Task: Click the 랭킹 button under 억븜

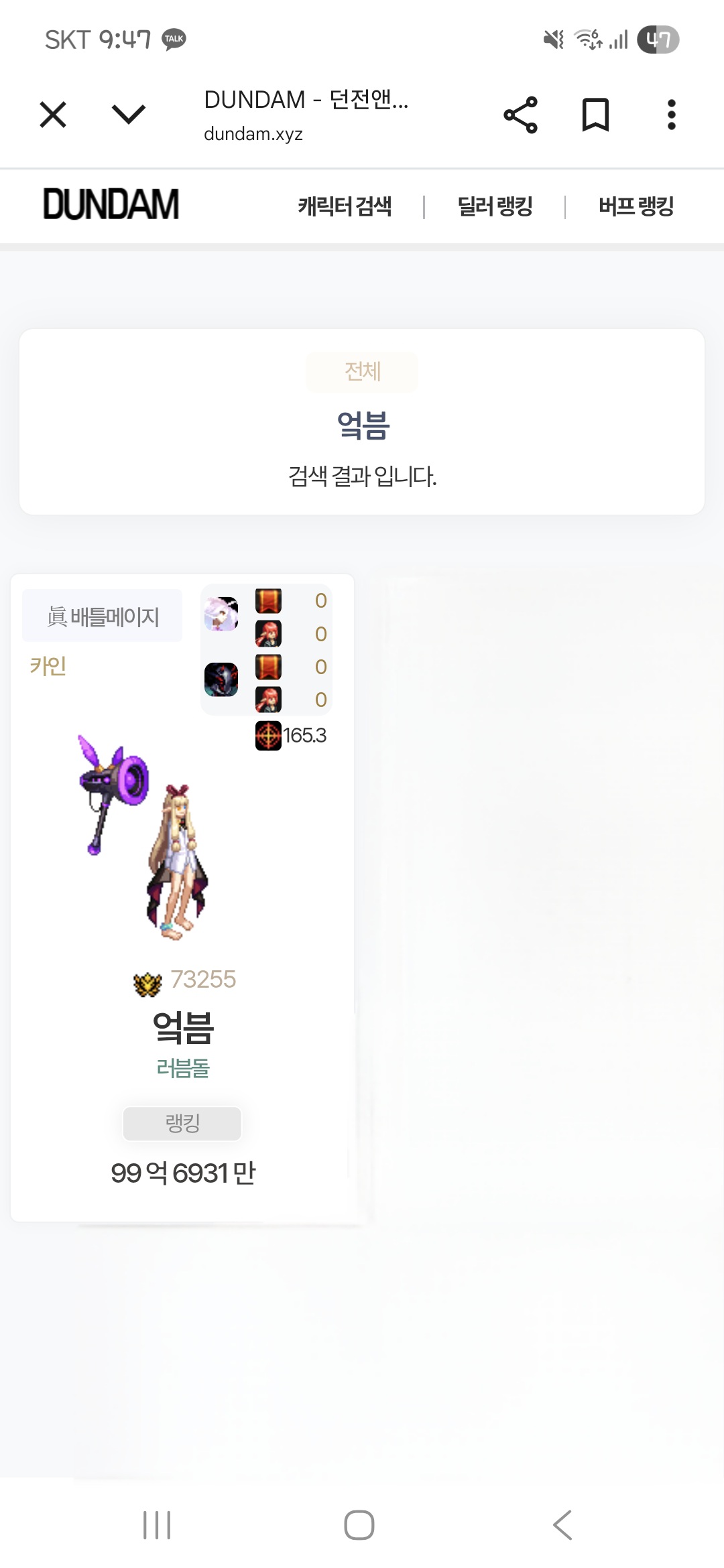Action: tap(182, 1123)
